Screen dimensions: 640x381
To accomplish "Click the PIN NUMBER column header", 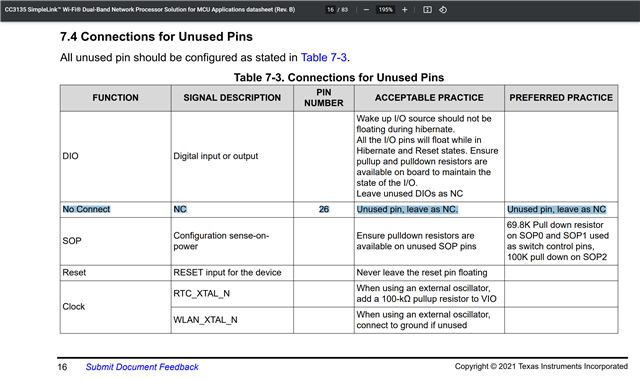I will pyautogui.click(x=324, y=98).
